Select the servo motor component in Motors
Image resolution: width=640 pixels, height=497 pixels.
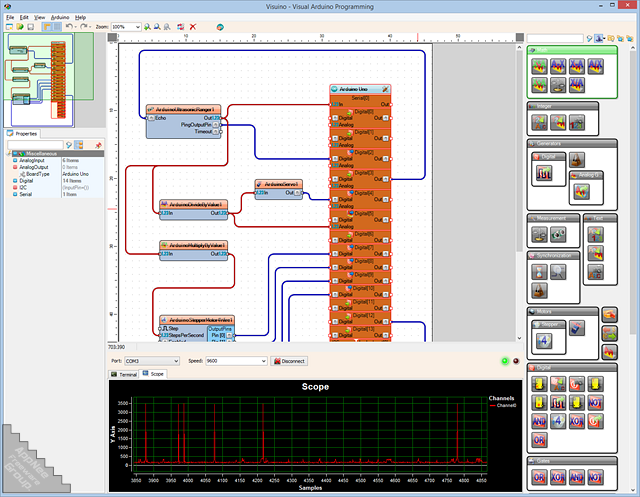(x=577, y=328)
